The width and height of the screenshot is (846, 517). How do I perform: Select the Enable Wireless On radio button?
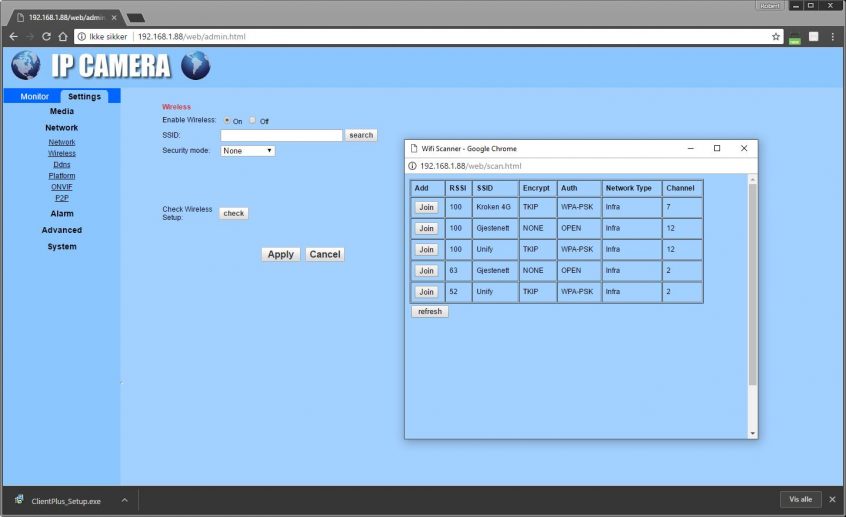pyautogui.click(x=227, y=120)
